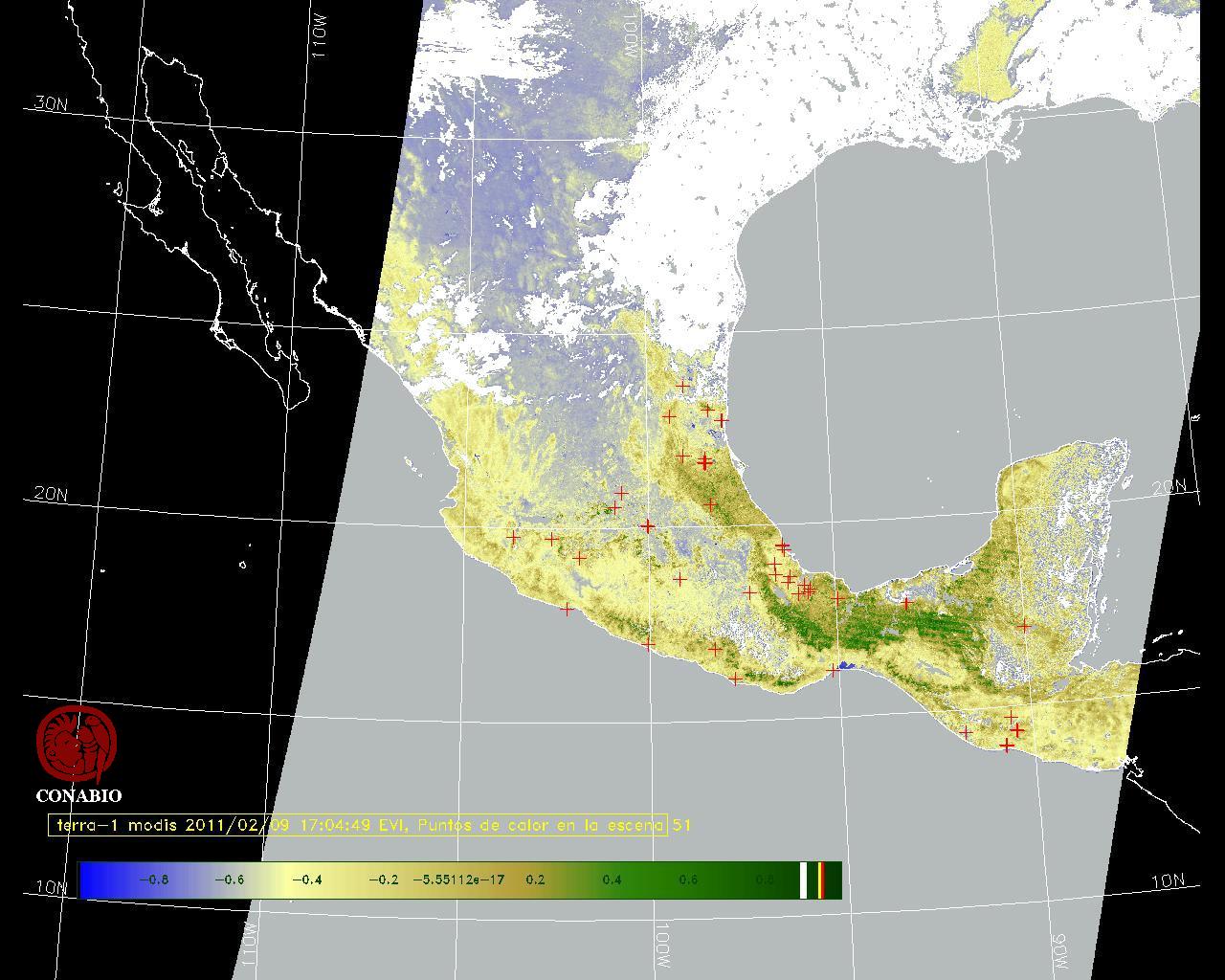Click the yellow terra-1 modis caption box

point(357,825)
